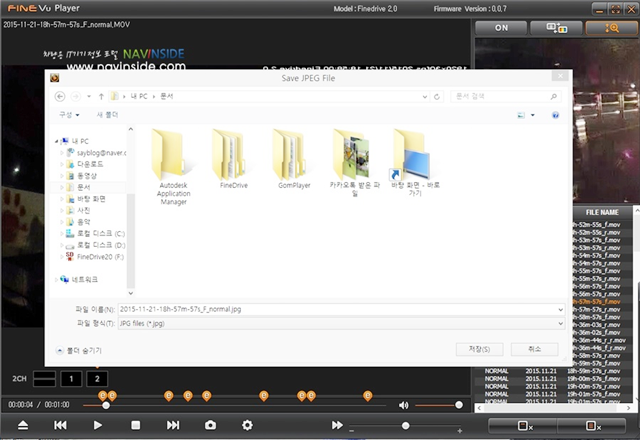
Task: Go up one folder level in dialog
Action: click(101, 96)
